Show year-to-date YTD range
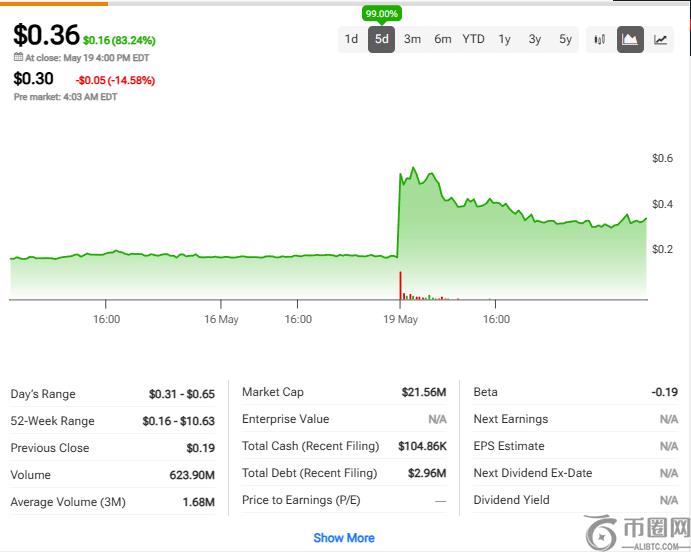Image resolution: width=691 pixels, height=552 pixels. 473,40
